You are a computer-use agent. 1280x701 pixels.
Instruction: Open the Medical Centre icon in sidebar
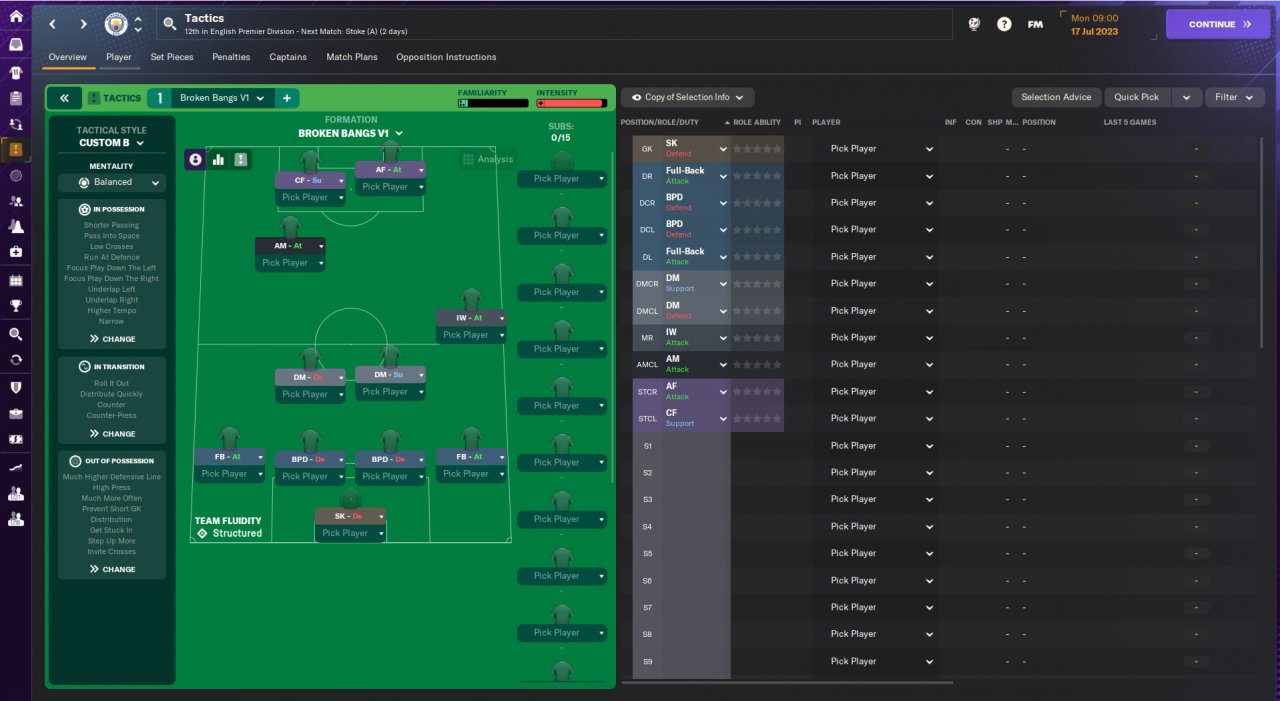pos(15,253)
